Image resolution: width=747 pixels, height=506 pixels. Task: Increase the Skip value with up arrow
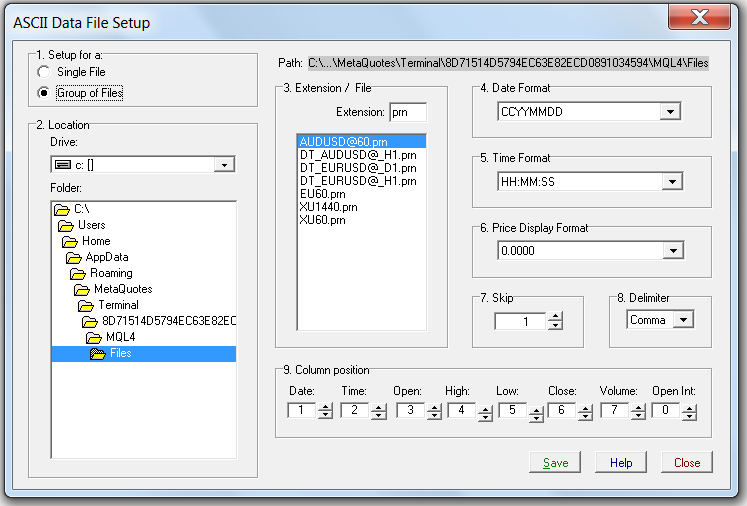(x=555, y=316)
